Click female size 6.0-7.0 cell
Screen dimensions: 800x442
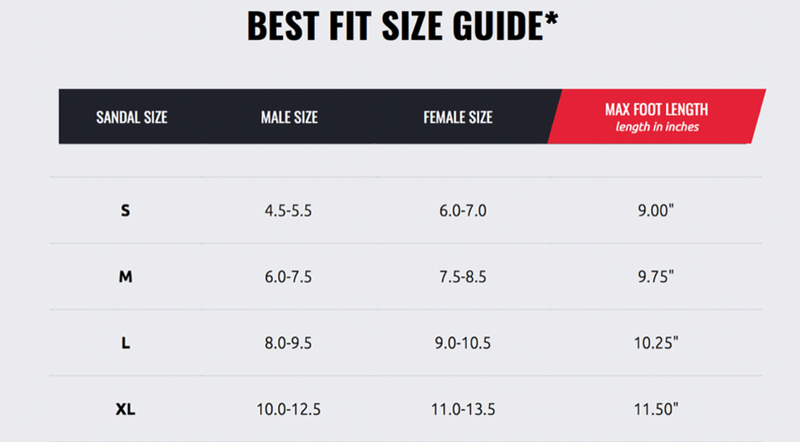(463, 211)
